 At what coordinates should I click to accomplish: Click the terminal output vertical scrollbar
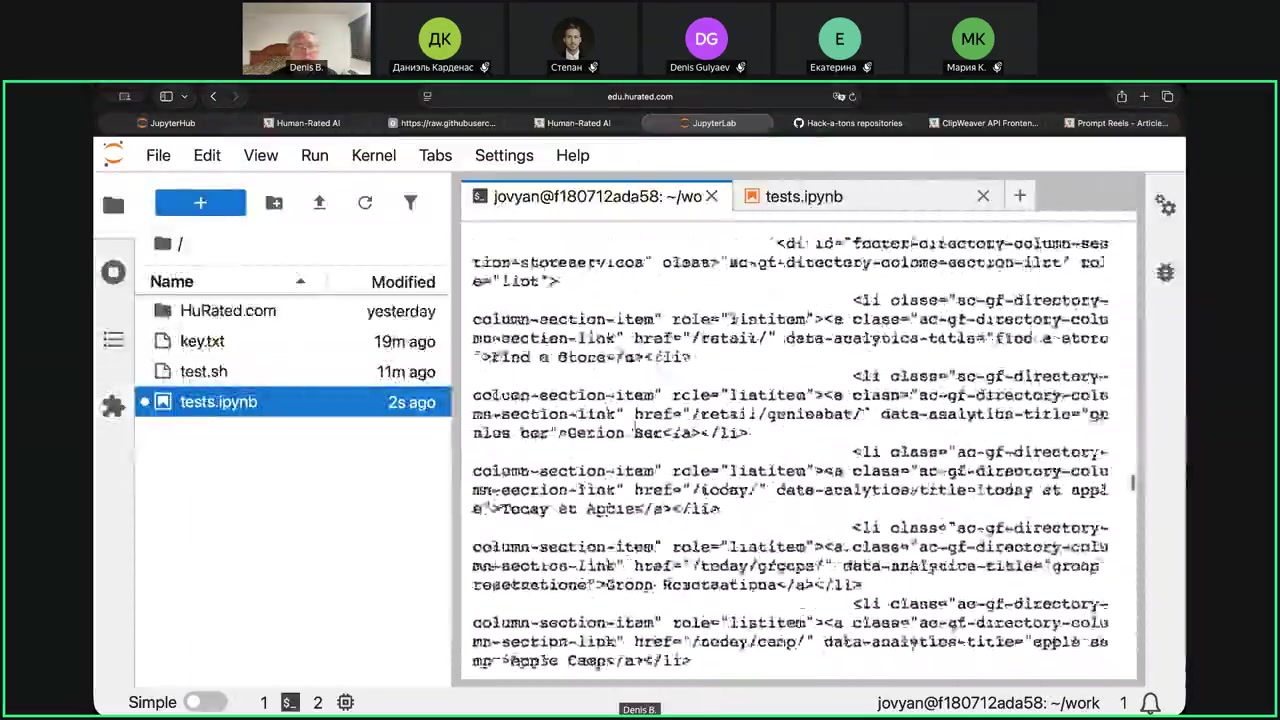[x=1132, y=483]
